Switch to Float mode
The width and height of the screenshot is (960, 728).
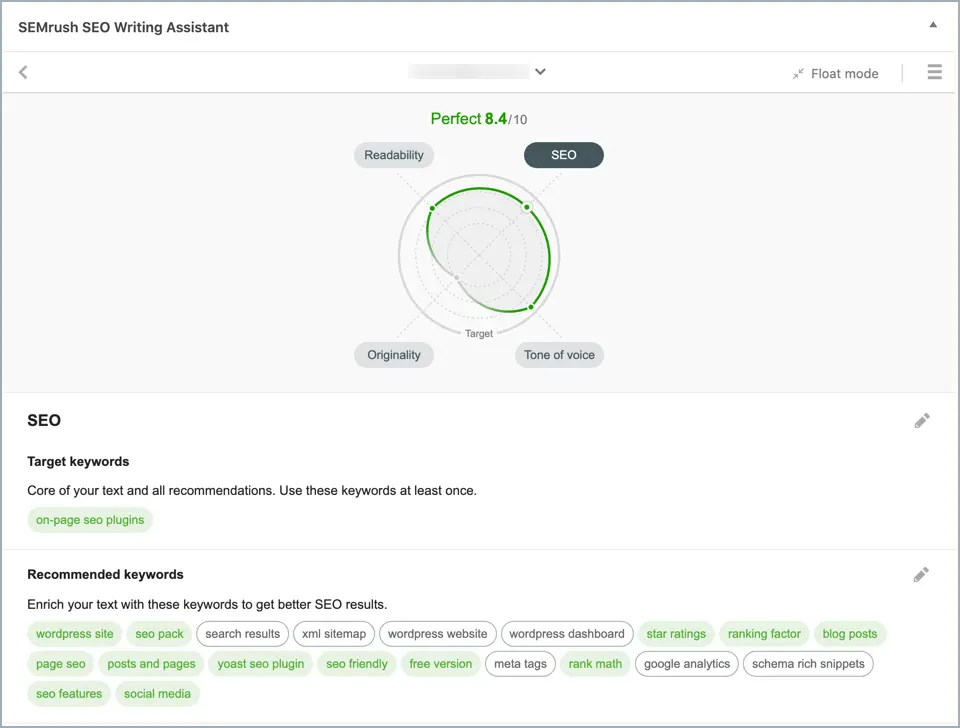coord(836,73)
